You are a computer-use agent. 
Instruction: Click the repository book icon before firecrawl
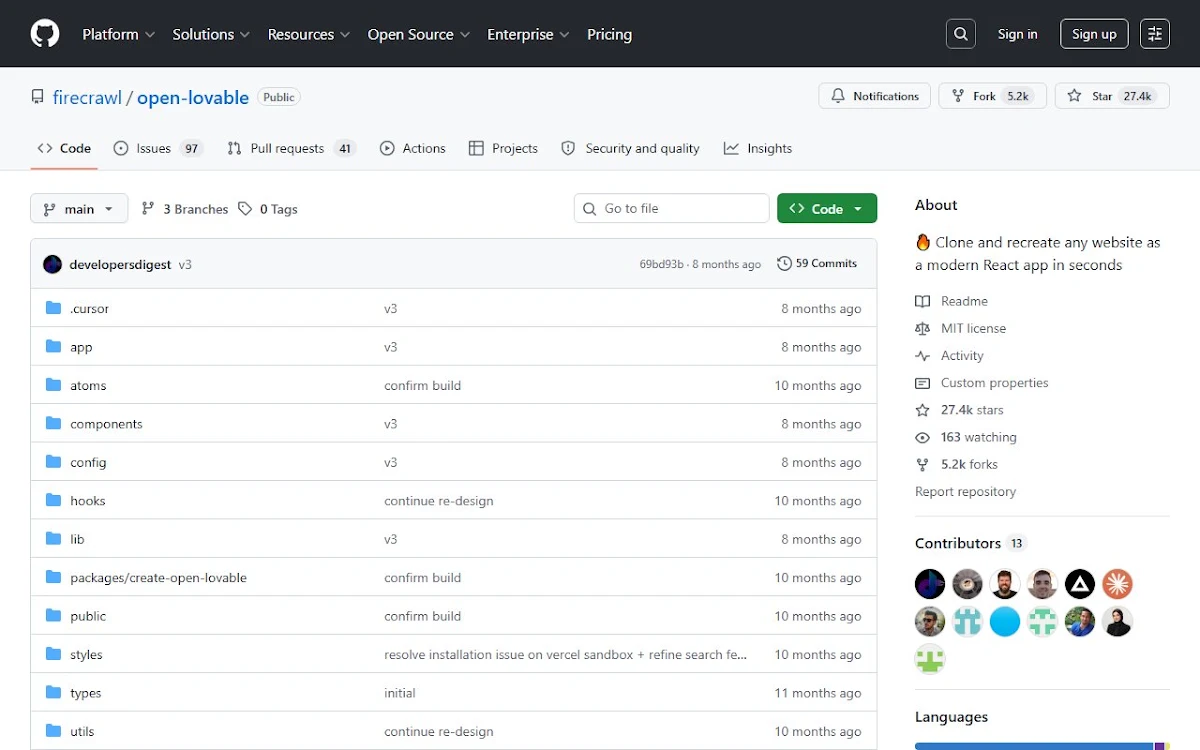(38, 97)
